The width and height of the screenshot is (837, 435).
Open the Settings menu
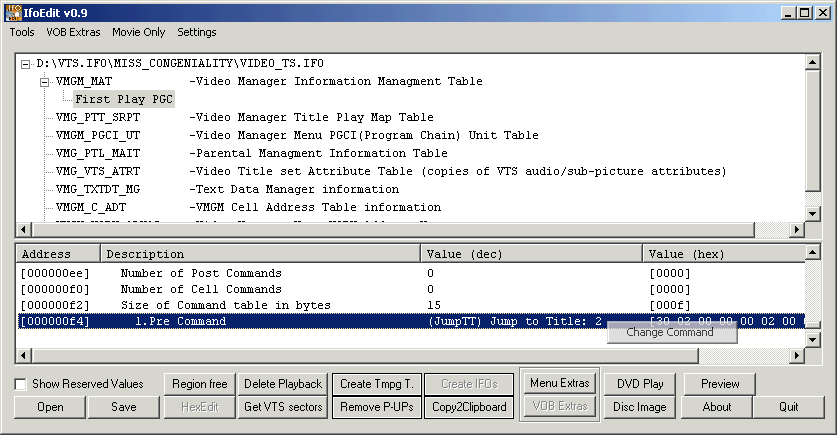(197, 32)
